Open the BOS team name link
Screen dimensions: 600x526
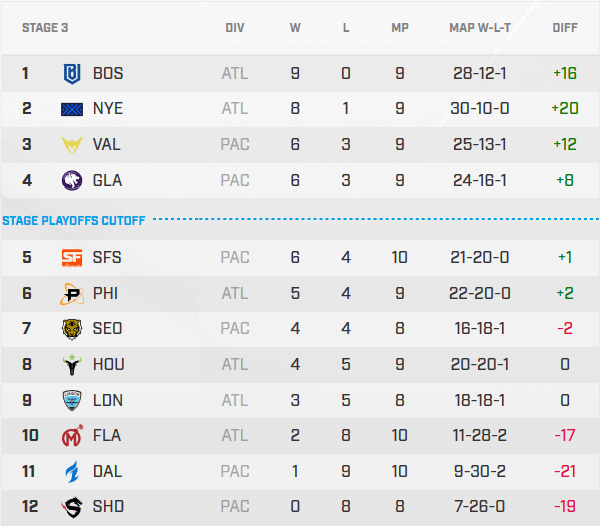[107, 73]
